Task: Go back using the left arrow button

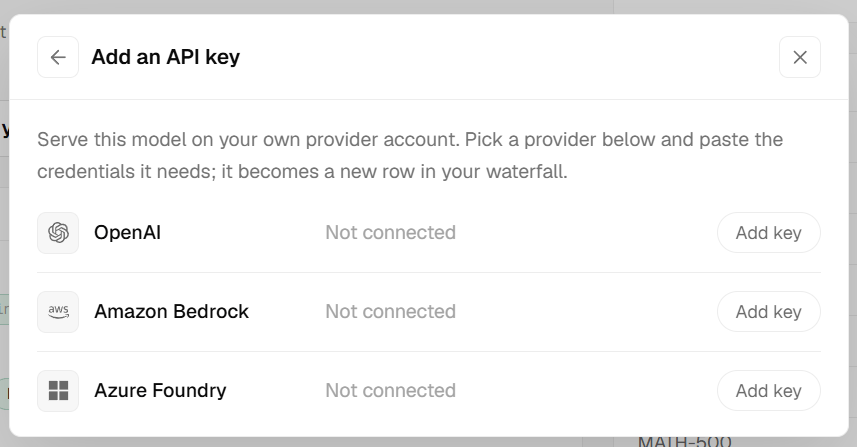Action: click(x=58, y=57)
